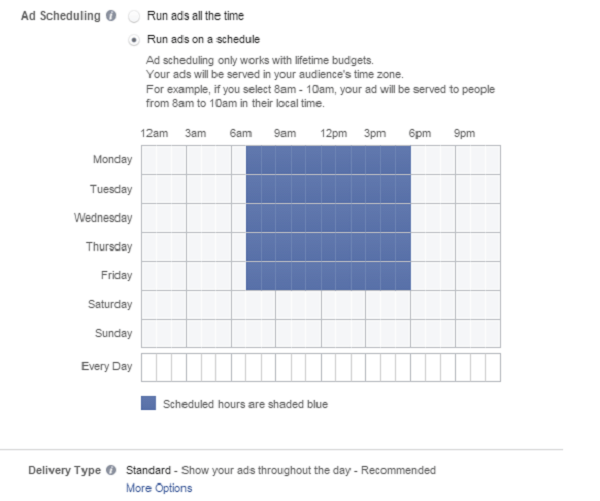Screen dimensions: 600x501
Task: Deselect Monday 9am scheduled cell
Action: [283, 160]
